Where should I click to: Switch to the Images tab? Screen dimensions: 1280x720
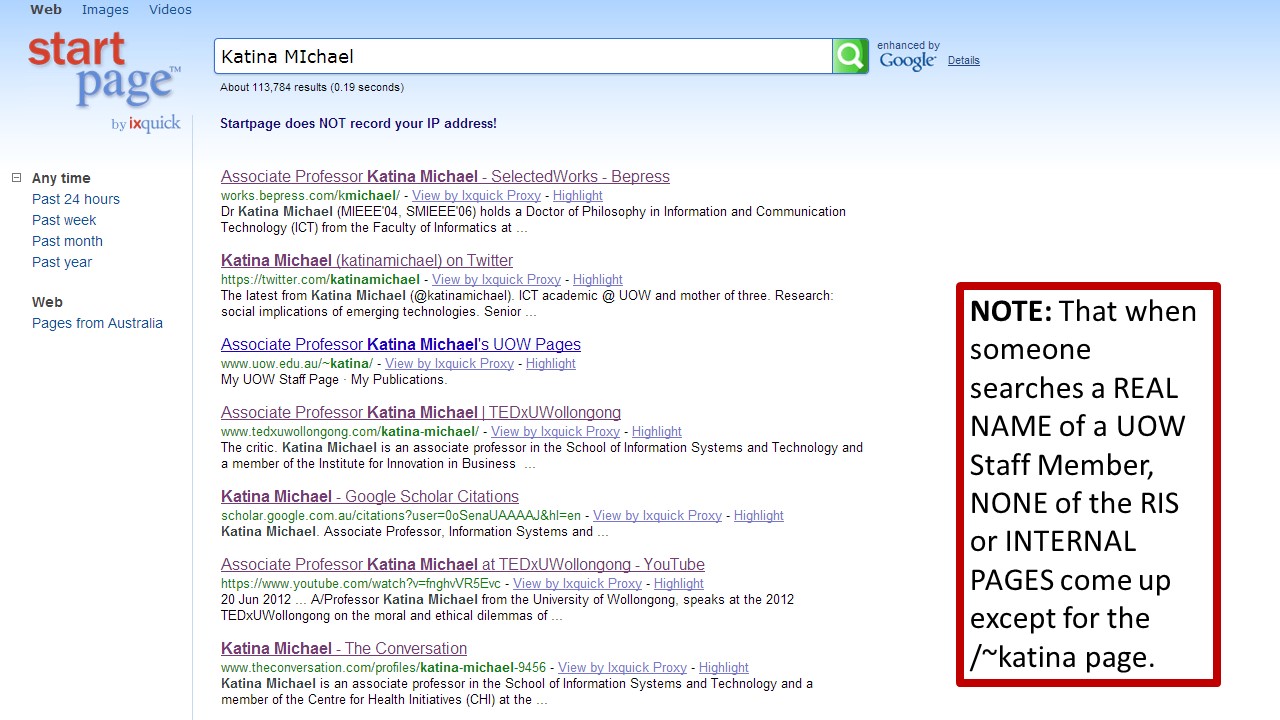click(105, 9)
